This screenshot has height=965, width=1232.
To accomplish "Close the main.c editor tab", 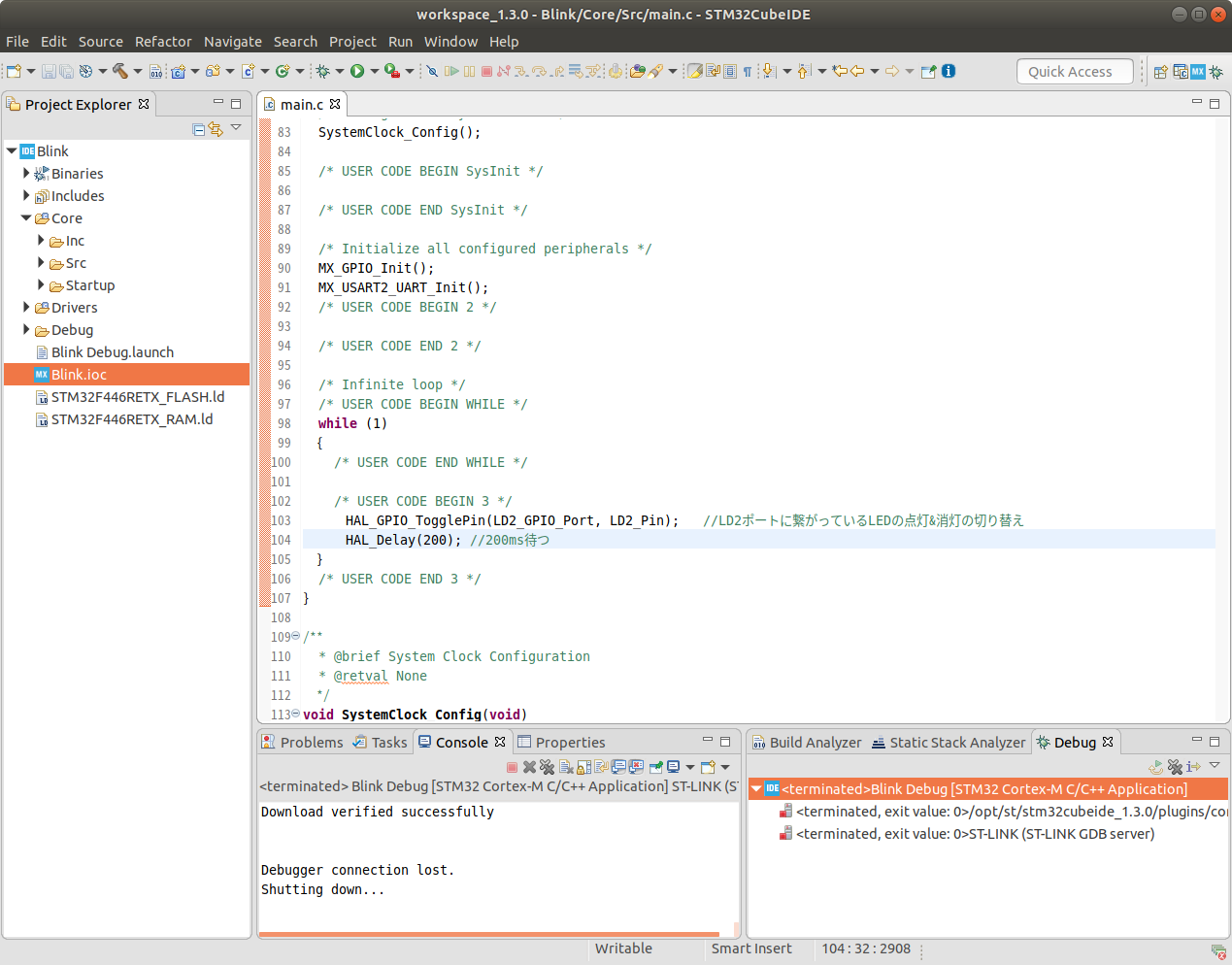I will coord(335,104).
